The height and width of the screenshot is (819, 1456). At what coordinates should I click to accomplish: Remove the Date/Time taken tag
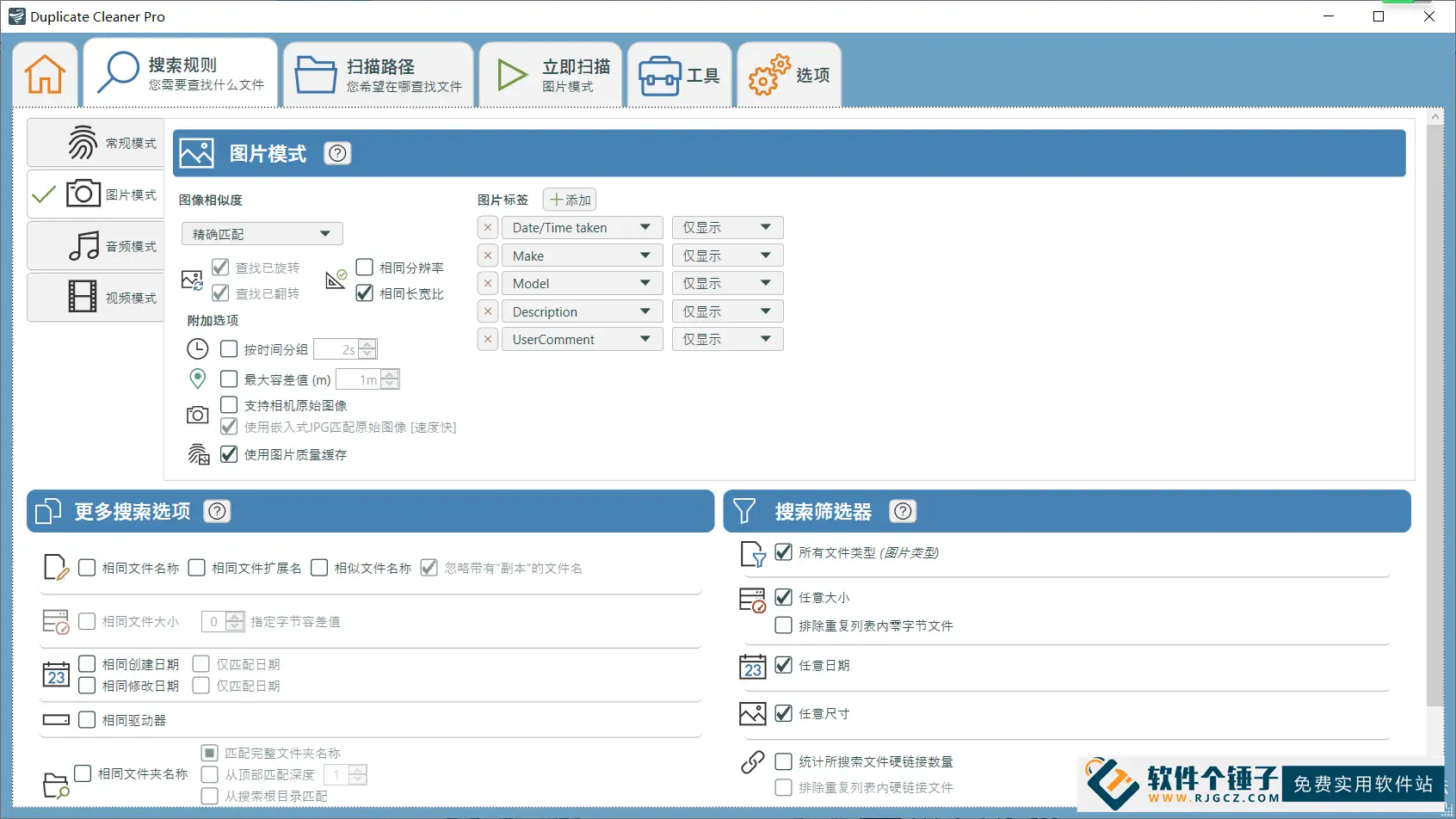coord(488,227)
